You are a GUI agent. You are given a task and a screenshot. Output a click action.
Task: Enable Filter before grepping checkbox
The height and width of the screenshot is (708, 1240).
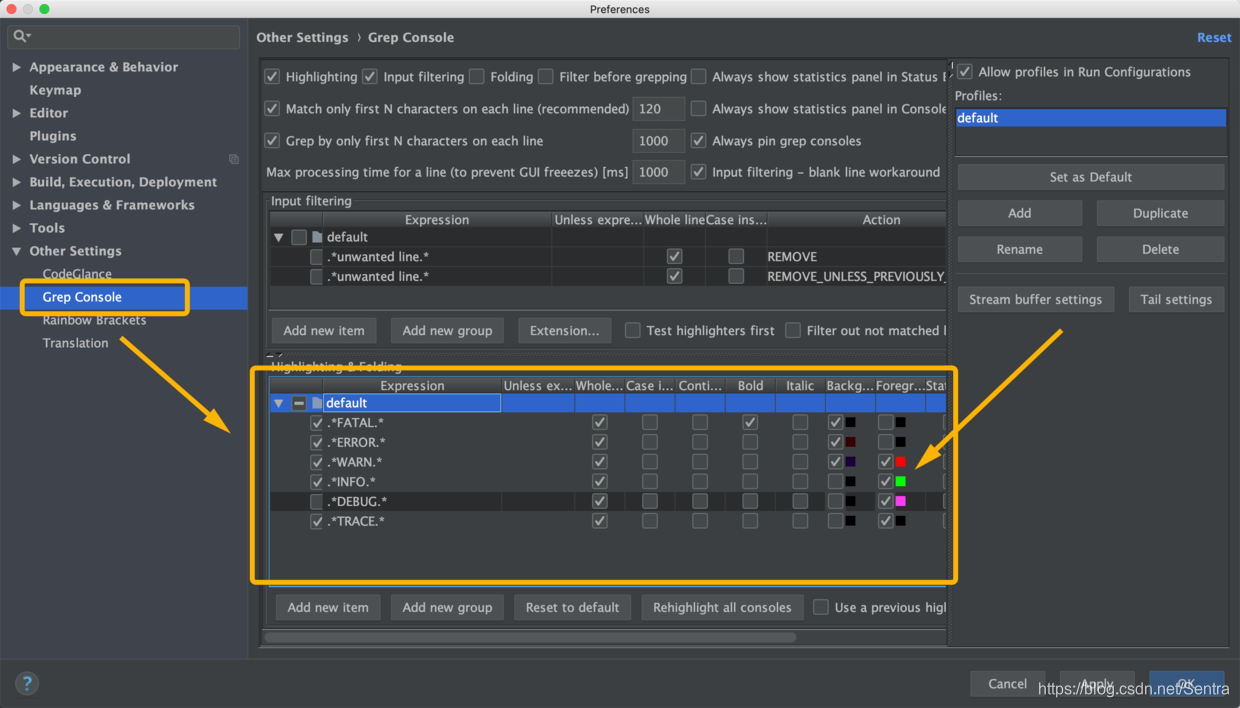point(546,77)
